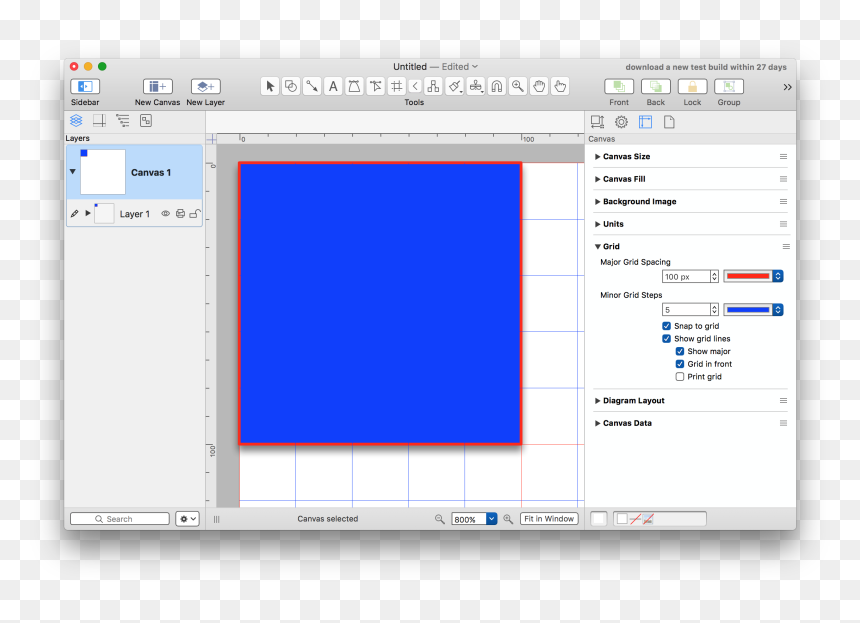
Task: Click the zoom out magnifier
Action: click(x=439, y=519)
